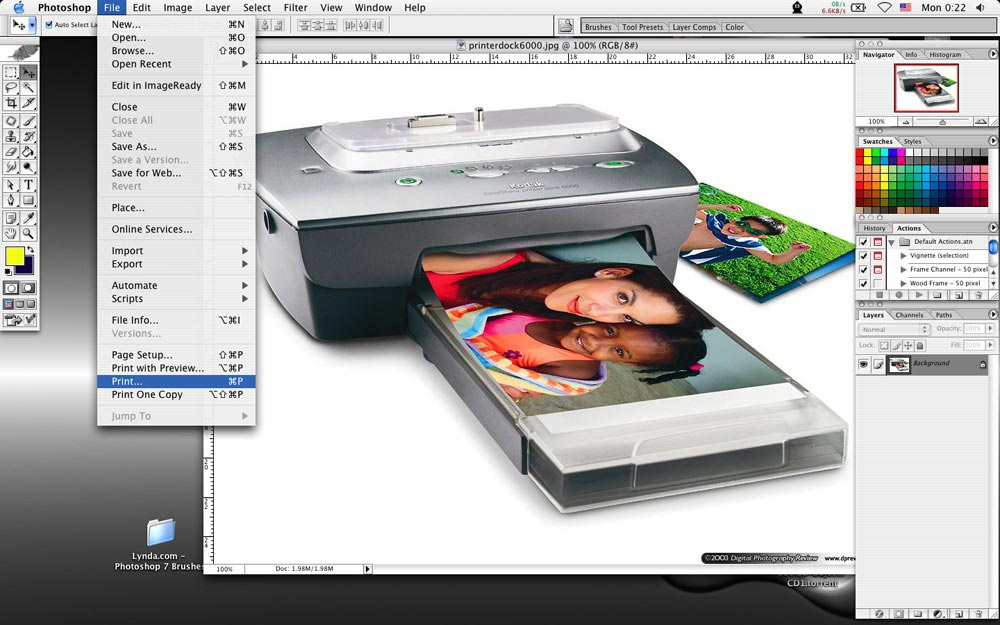Select the Clone Stamp tool
Viewport: 1000px width, 625px height.
[11, 136]
